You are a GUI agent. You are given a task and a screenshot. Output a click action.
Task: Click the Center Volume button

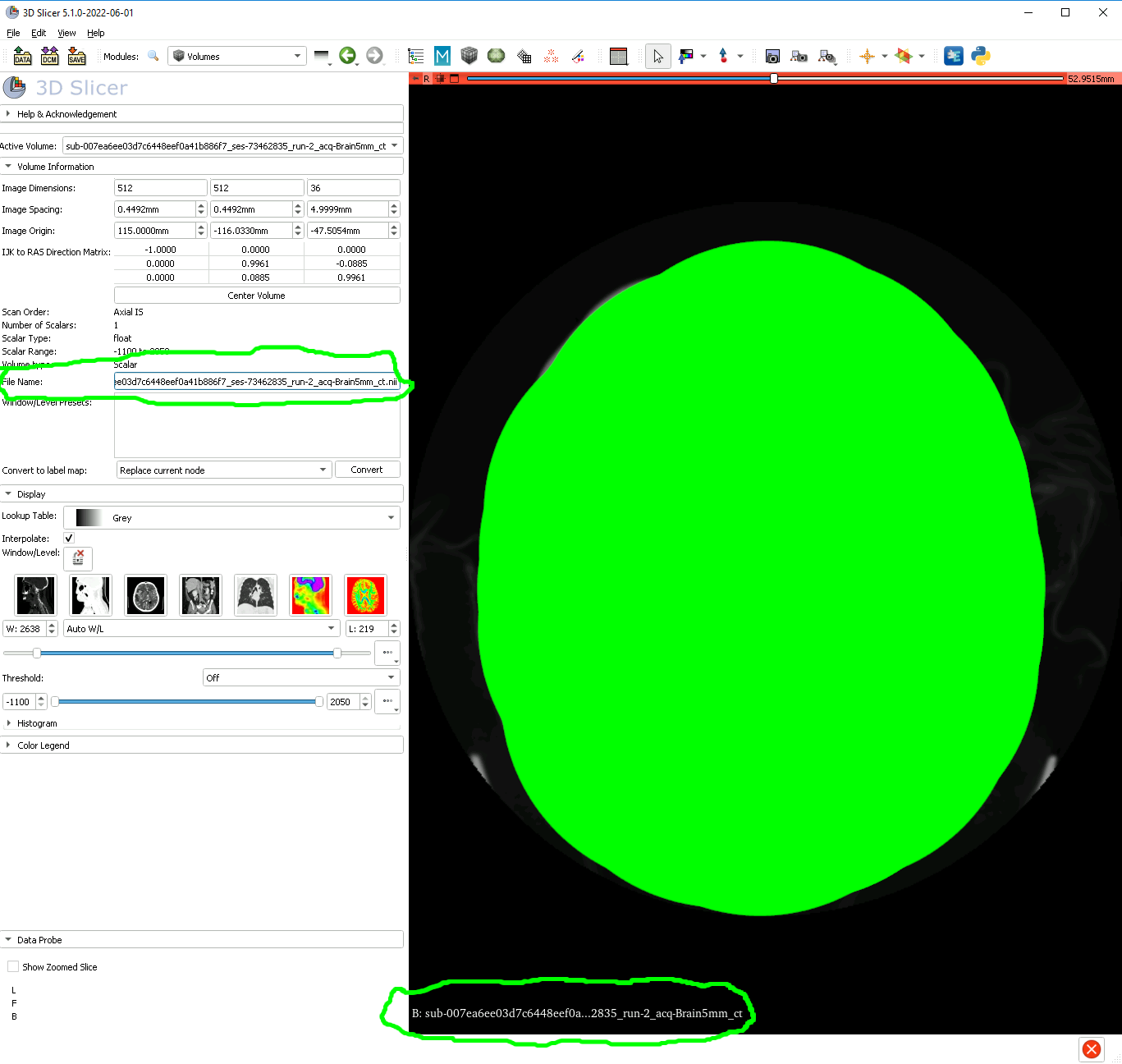[256, 295]
